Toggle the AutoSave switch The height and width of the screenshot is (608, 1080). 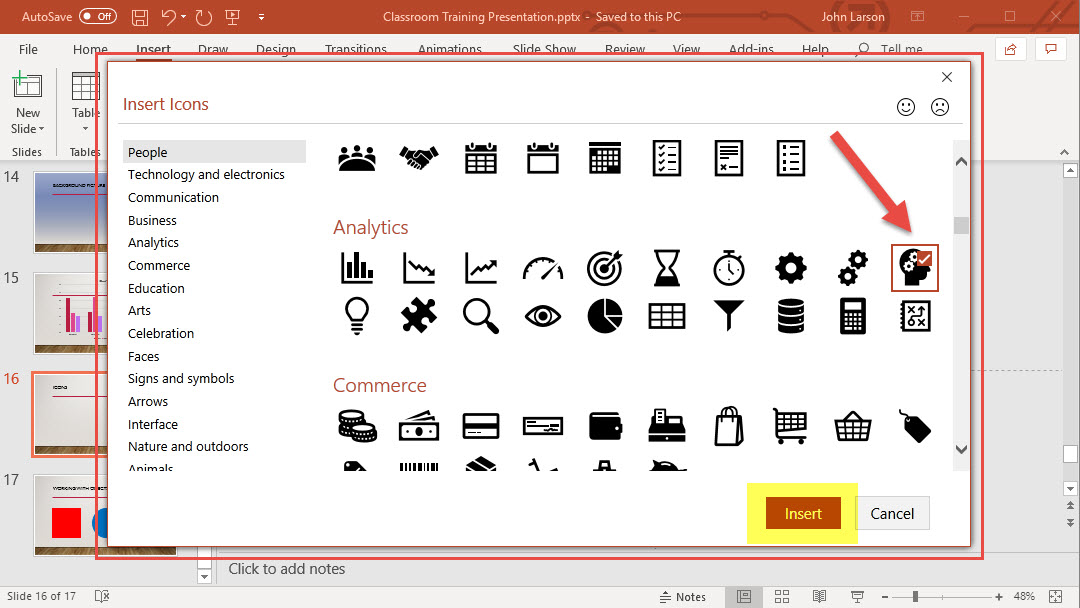(x=97, y=17)
